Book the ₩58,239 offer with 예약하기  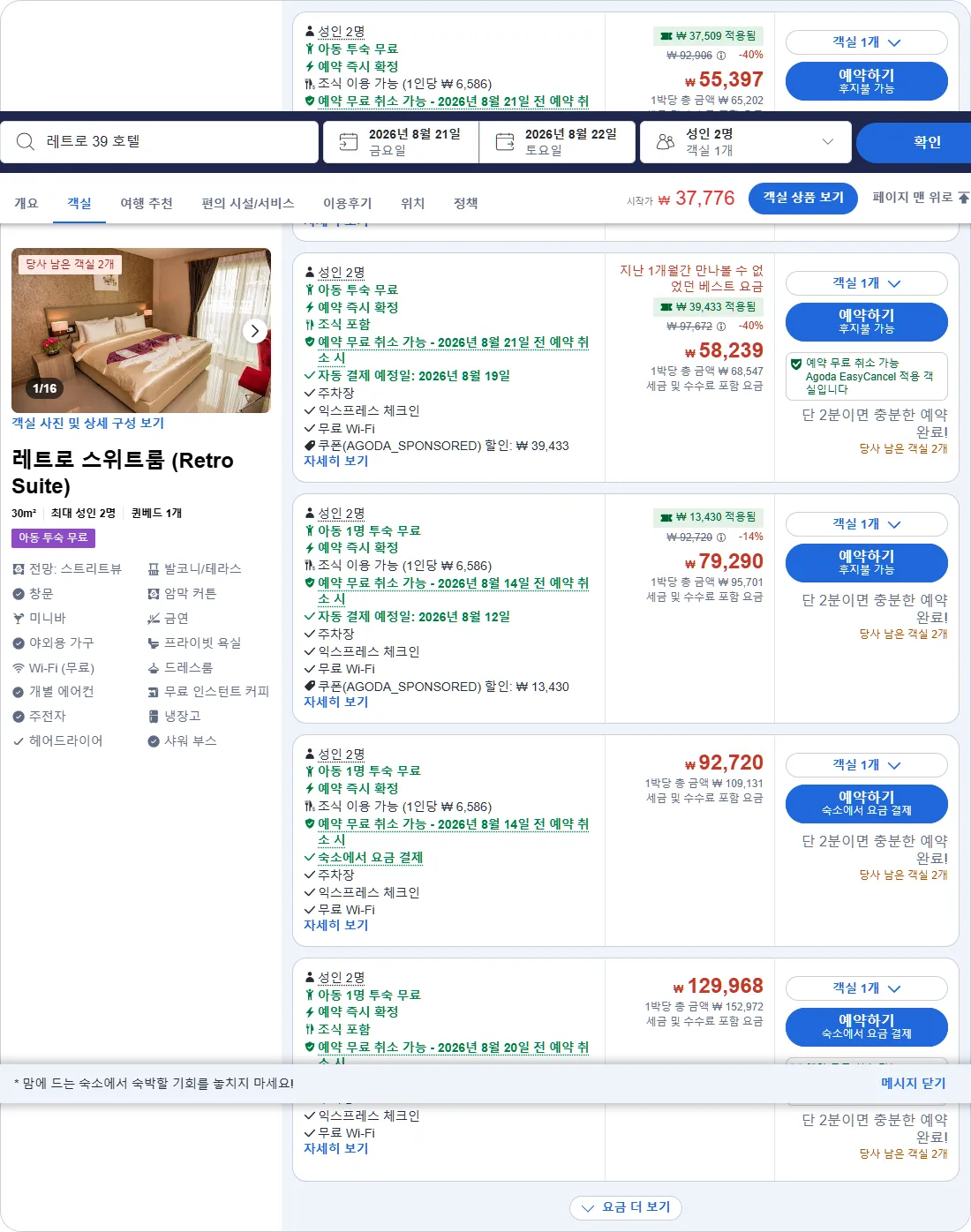[867, 321]
